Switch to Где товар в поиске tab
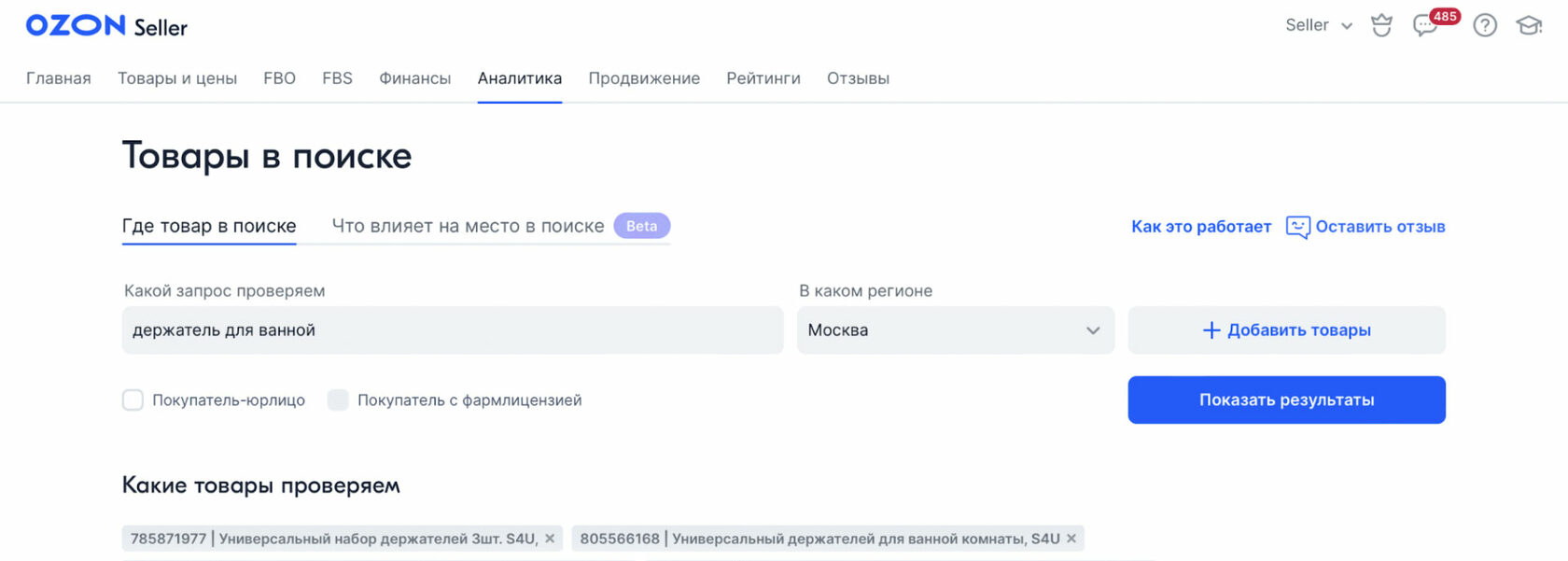The width and height of the screenshot is (1568, 561). coord(209,226)
